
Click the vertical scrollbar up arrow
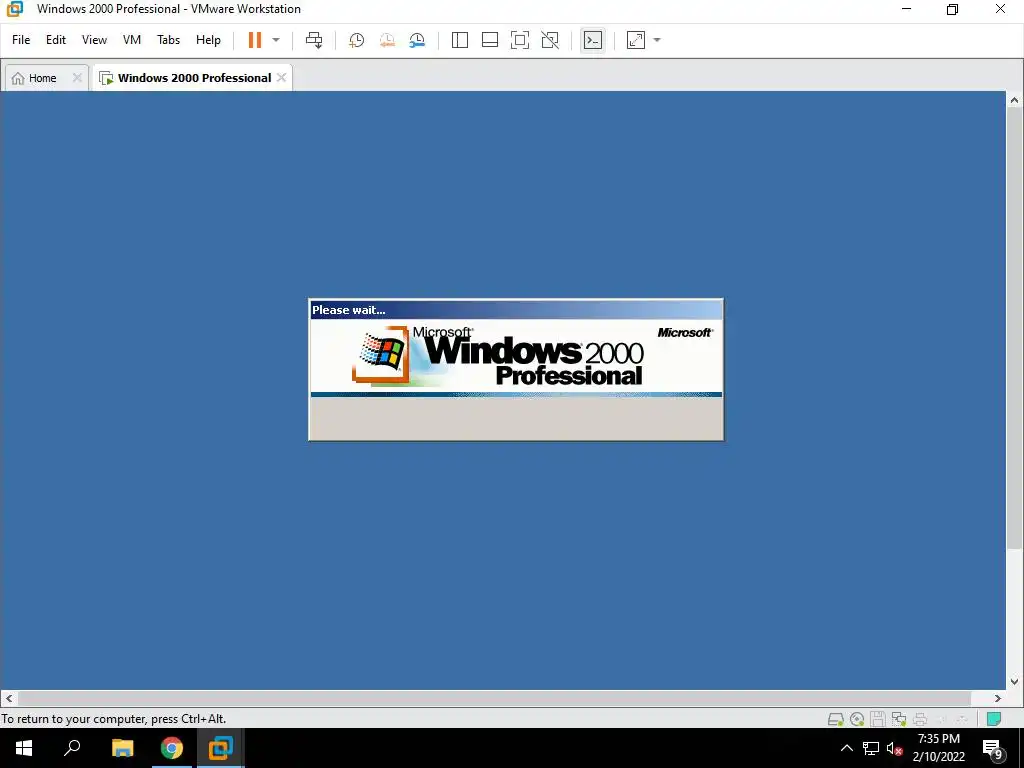pyautogui.click(x=1014, y=101)
